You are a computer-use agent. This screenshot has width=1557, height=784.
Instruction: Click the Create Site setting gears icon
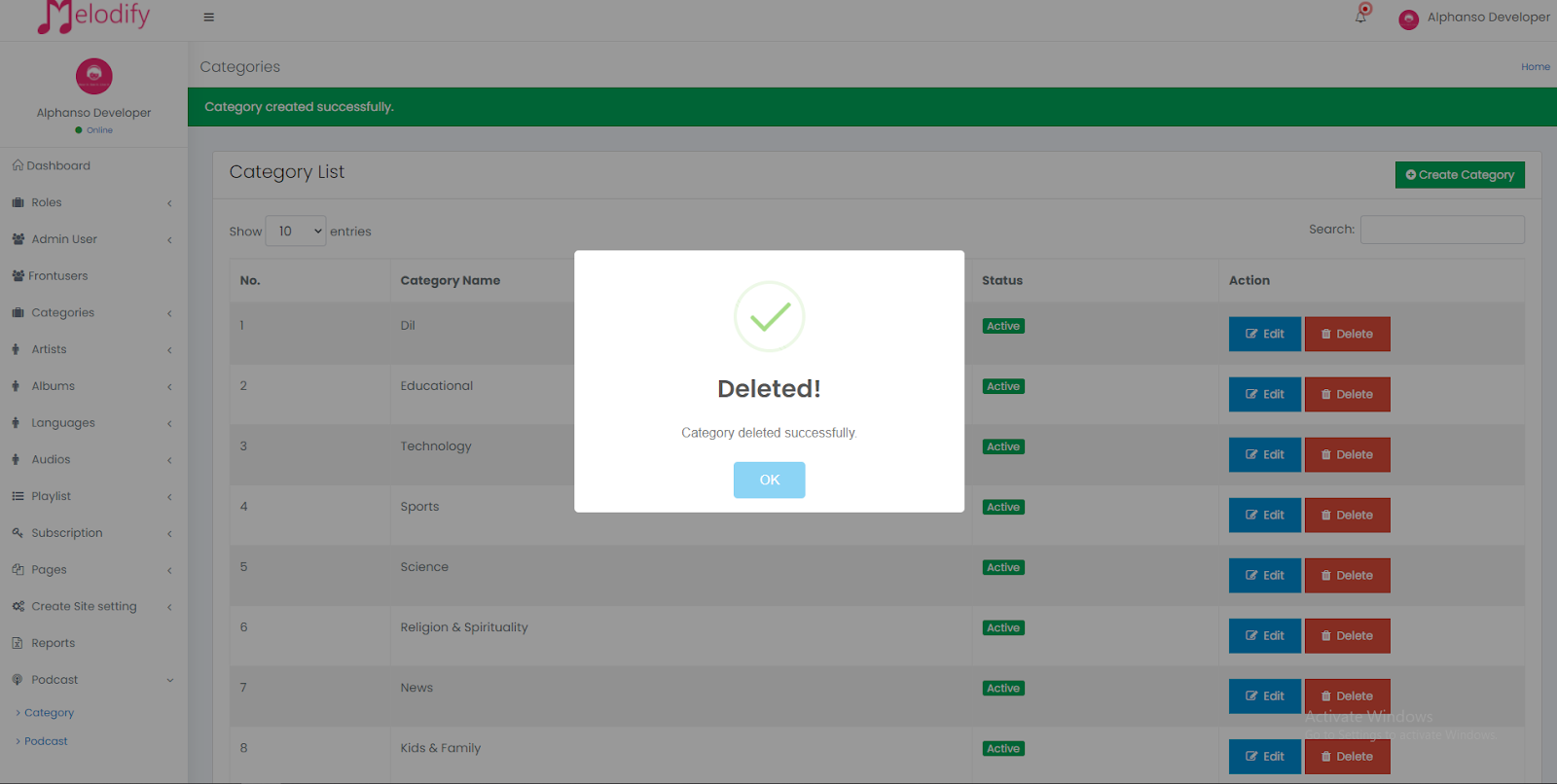(18, 606)
